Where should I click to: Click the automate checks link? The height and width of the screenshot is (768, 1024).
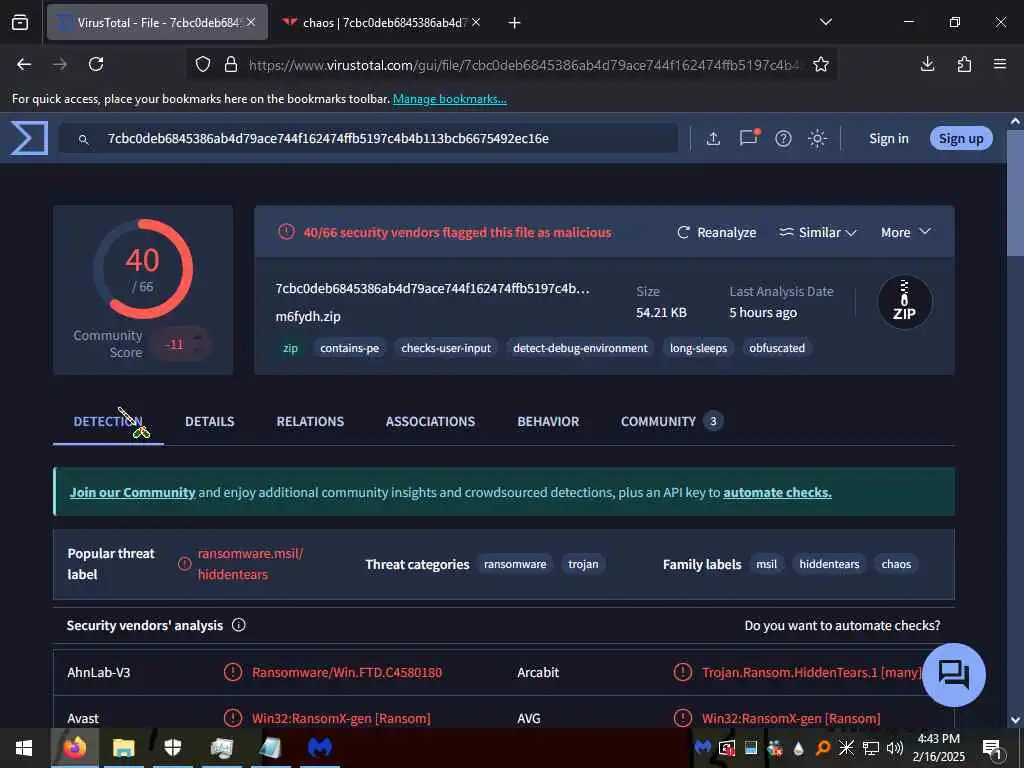pos(777,492)
